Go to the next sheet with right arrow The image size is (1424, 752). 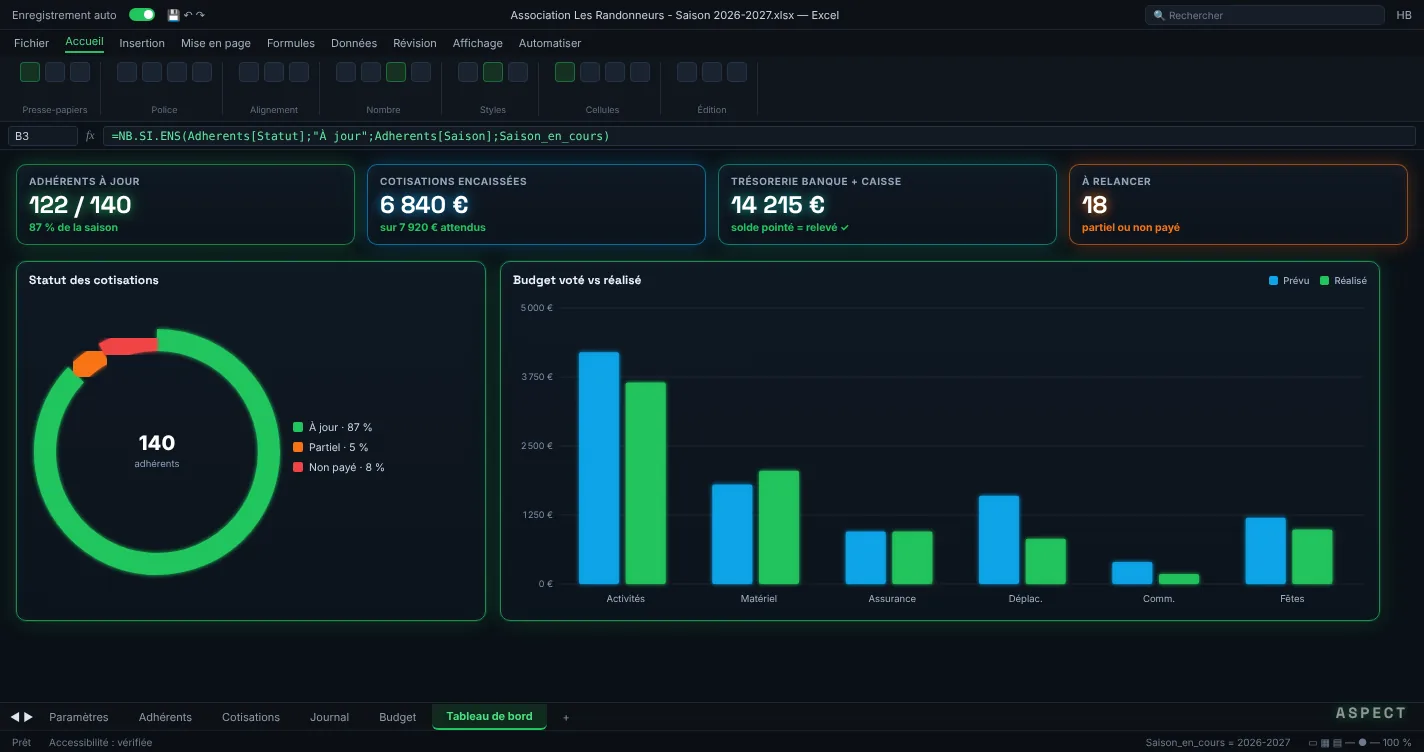coord(28,717)
